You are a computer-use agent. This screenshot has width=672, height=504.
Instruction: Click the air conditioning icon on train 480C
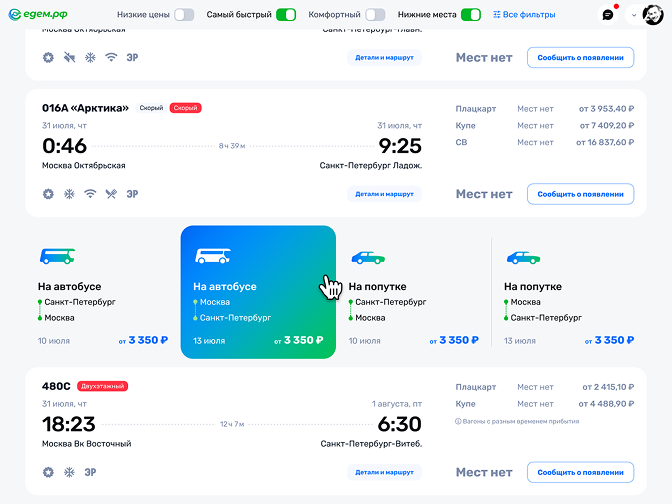click(x=69, y=472)
